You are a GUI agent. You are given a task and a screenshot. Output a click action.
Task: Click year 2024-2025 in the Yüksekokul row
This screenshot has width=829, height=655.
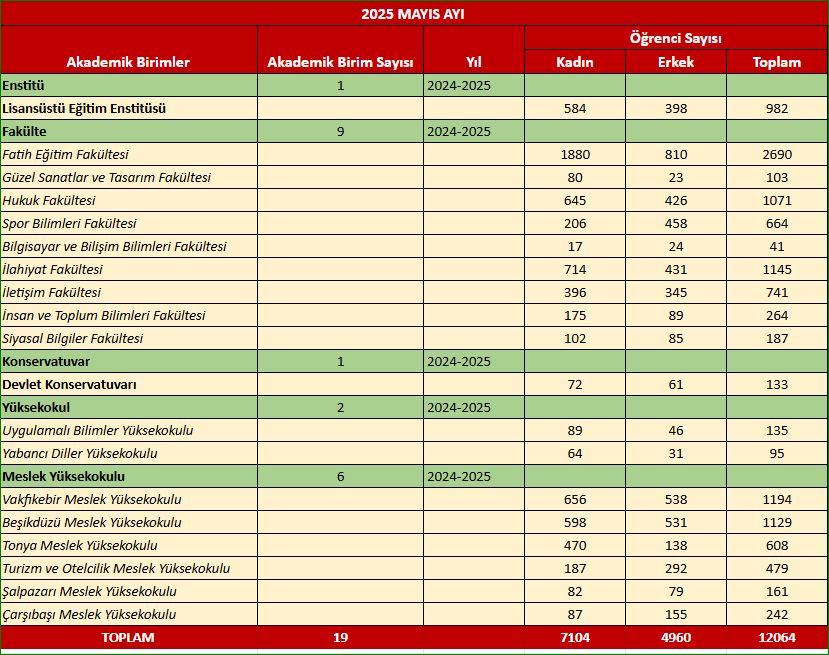[x=458, y=407]
